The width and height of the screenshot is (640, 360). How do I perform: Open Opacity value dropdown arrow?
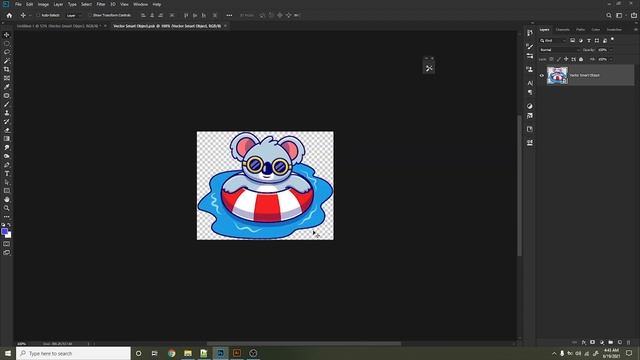[x=611, y=50]
